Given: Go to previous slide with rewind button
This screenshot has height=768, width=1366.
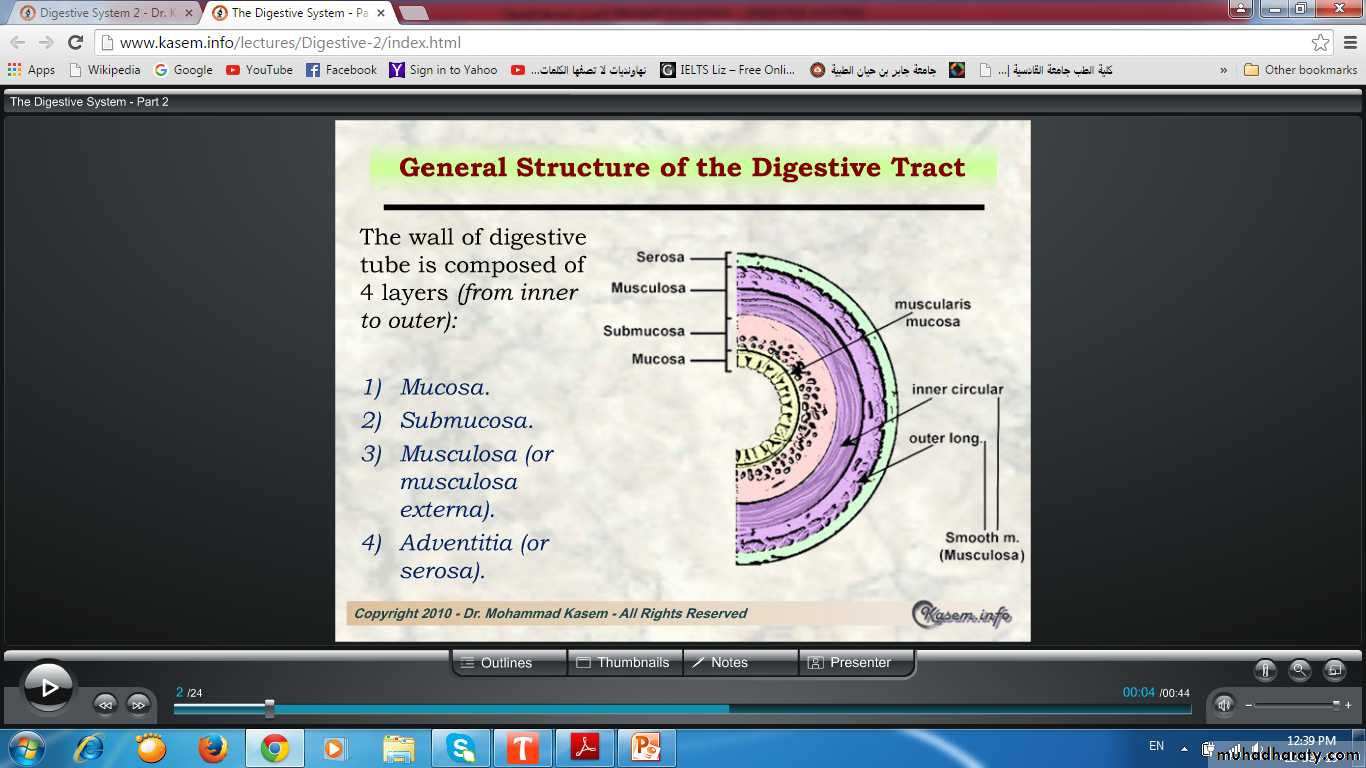Looking at the screenshot, I should pyautogui.click(x=105, y=704).
